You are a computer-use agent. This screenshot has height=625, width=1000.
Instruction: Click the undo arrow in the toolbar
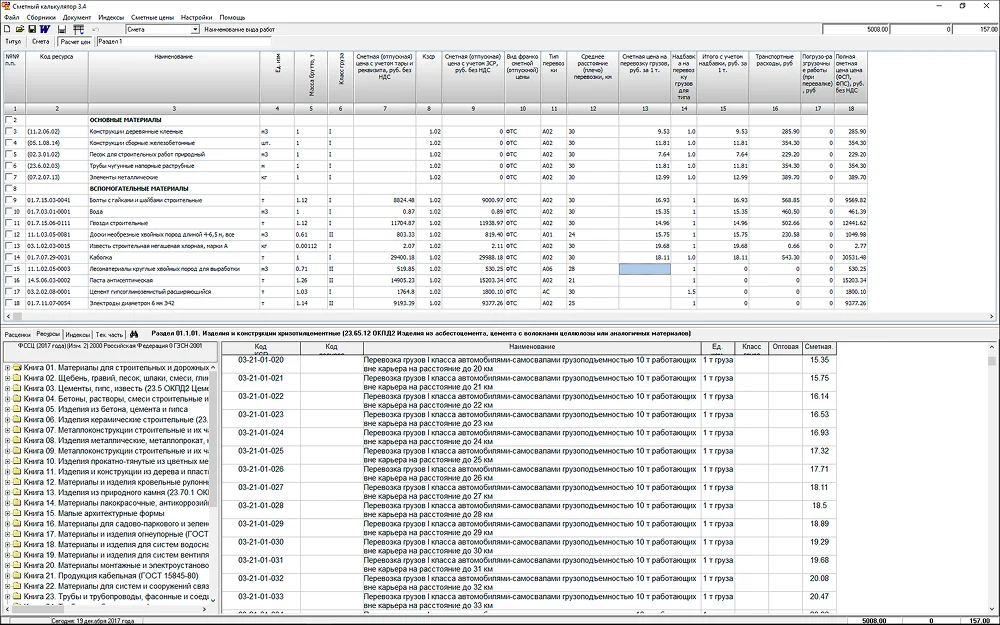(x=96, y=29)
